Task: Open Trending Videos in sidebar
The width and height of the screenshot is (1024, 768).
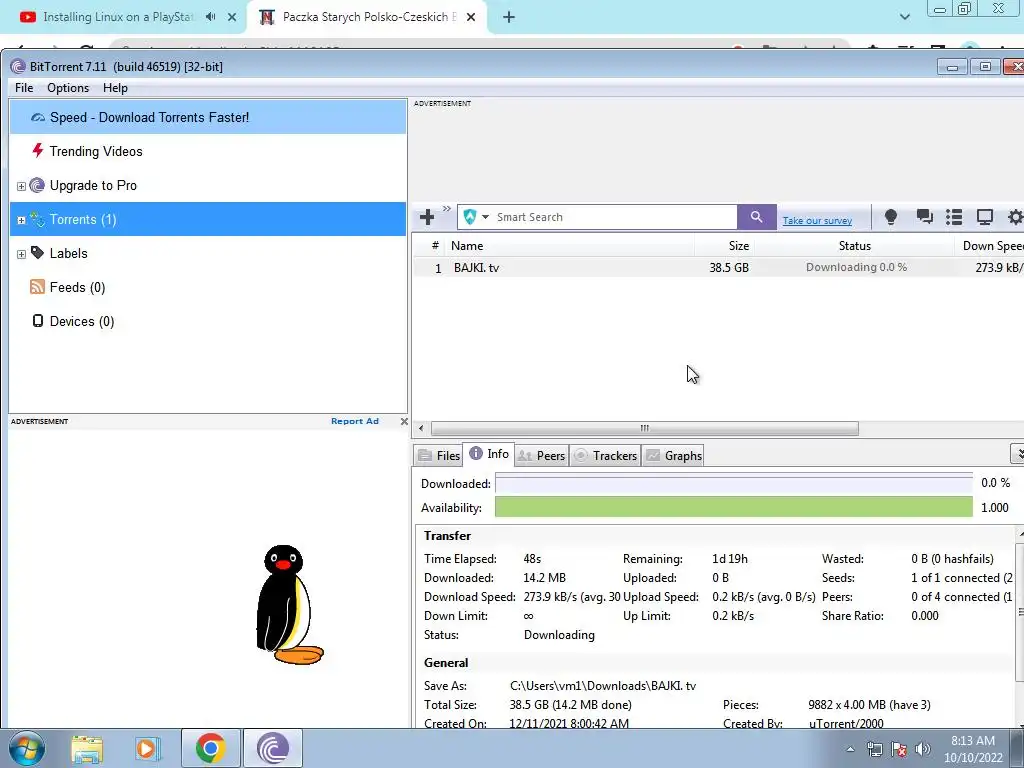Action: point(95,152)
